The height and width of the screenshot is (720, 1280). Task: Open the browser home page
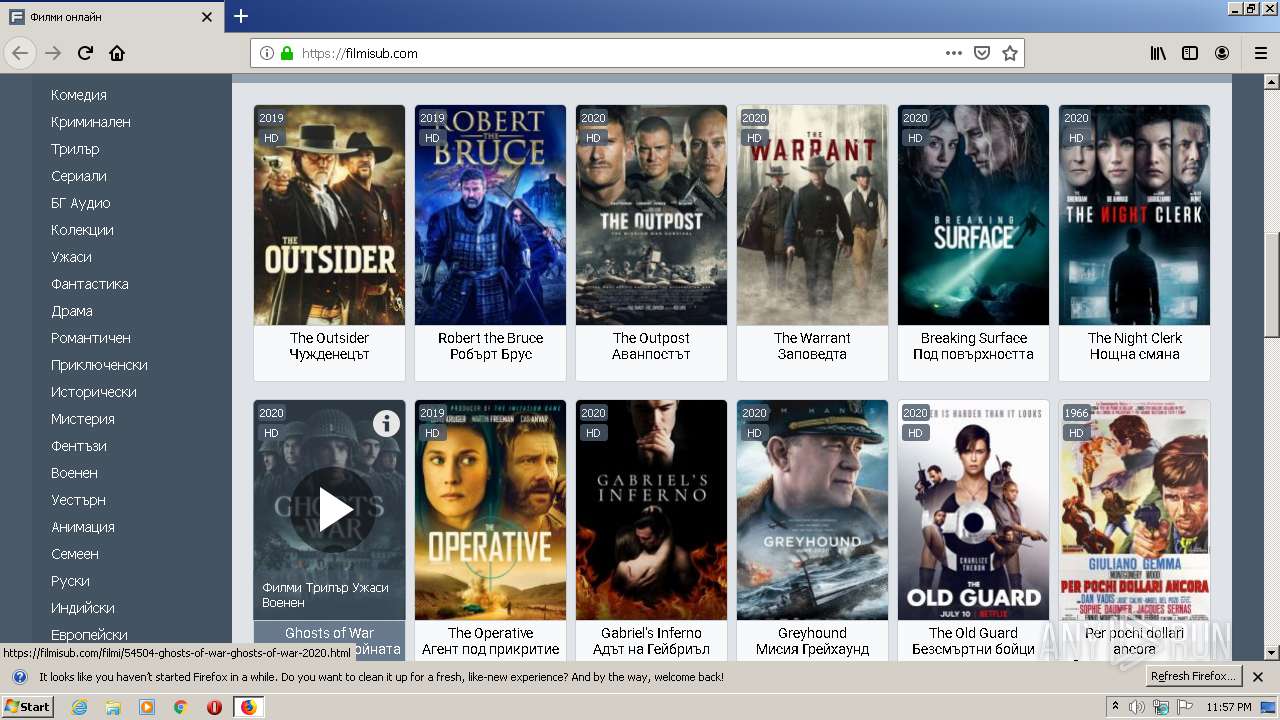(x=117, y=53)
